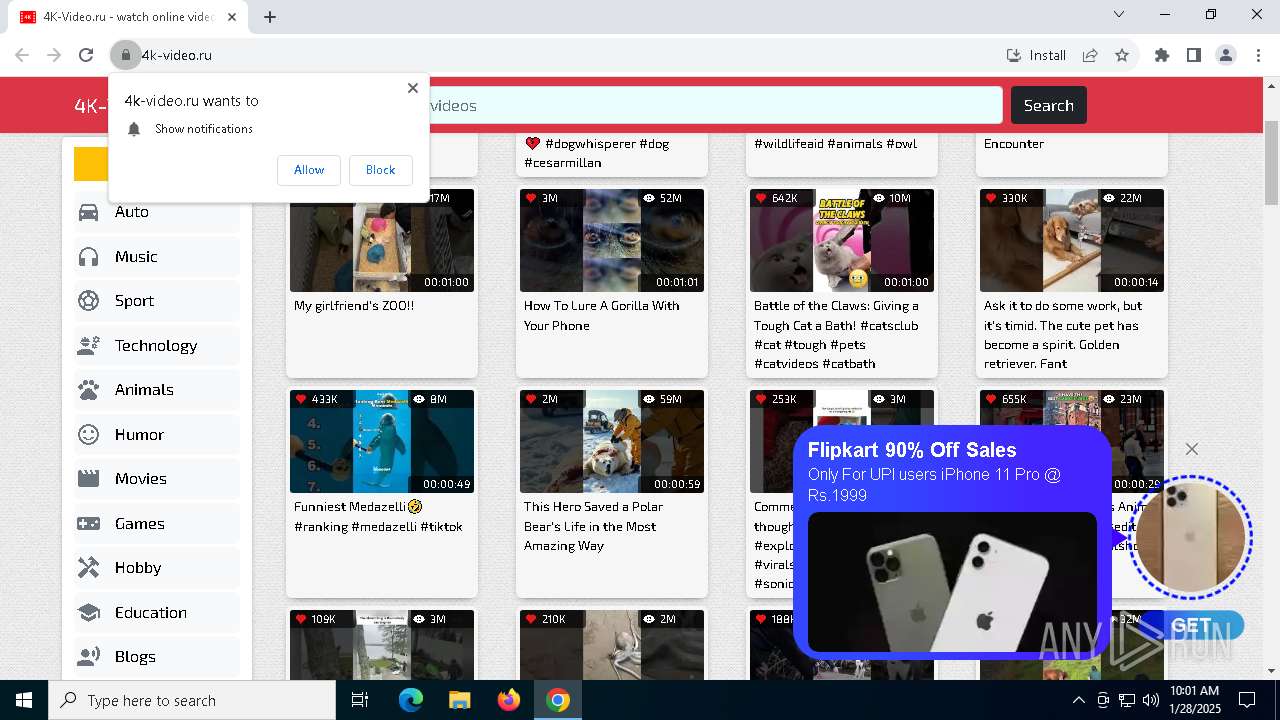Screen dimensions: 1280x720
Task: Open Chrome menu three dots
Action: tap(1258, 55)
